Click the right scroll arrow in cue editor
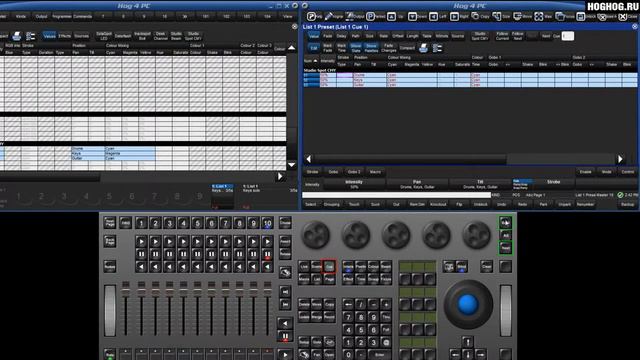The image size is (640, 360). point(620,159)
